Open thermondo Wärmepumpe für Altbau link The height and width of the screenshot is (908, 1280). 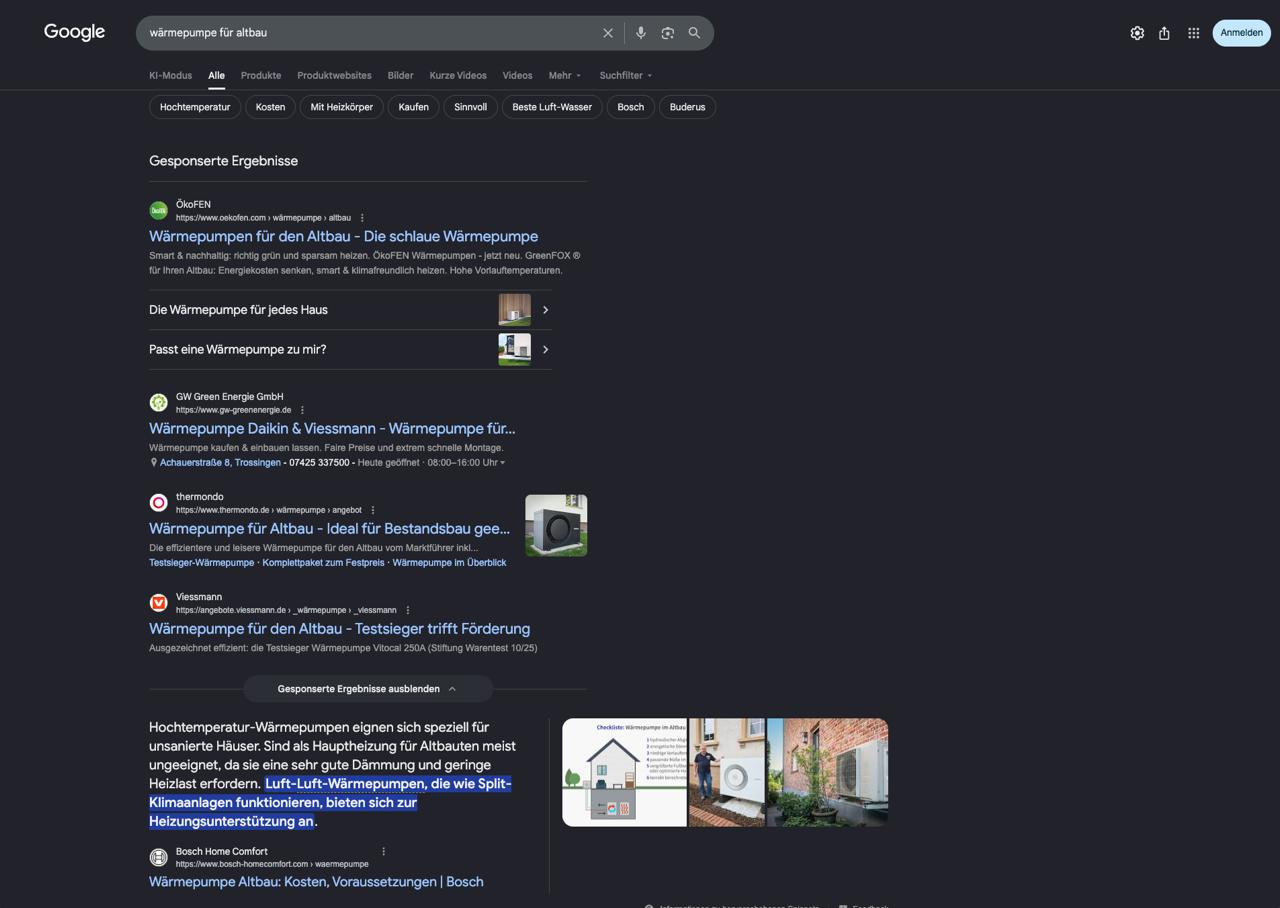[x=329, y=529]
